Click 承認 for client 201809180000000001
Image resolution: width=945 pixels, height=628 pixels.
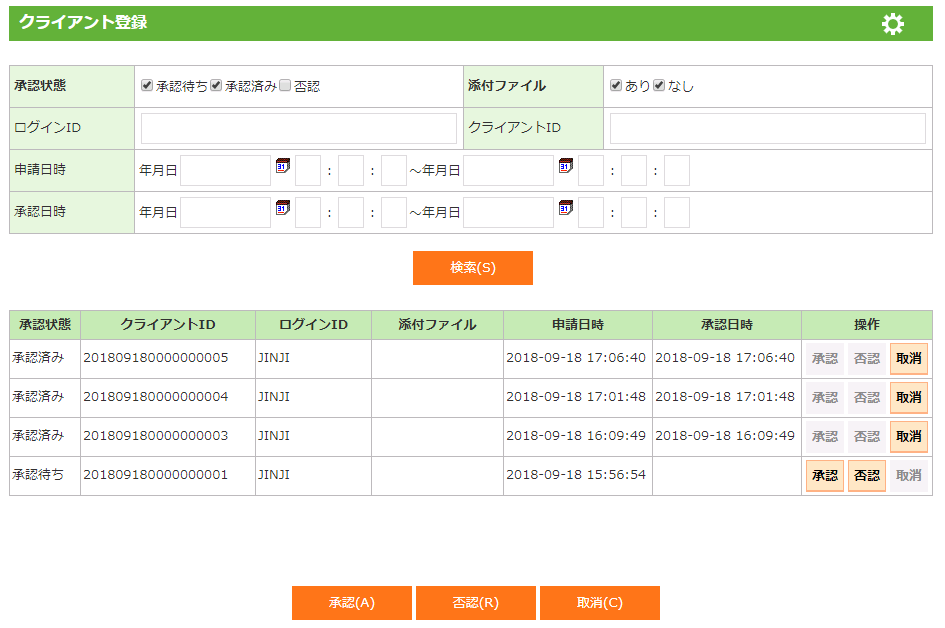[x=825, y=476]
